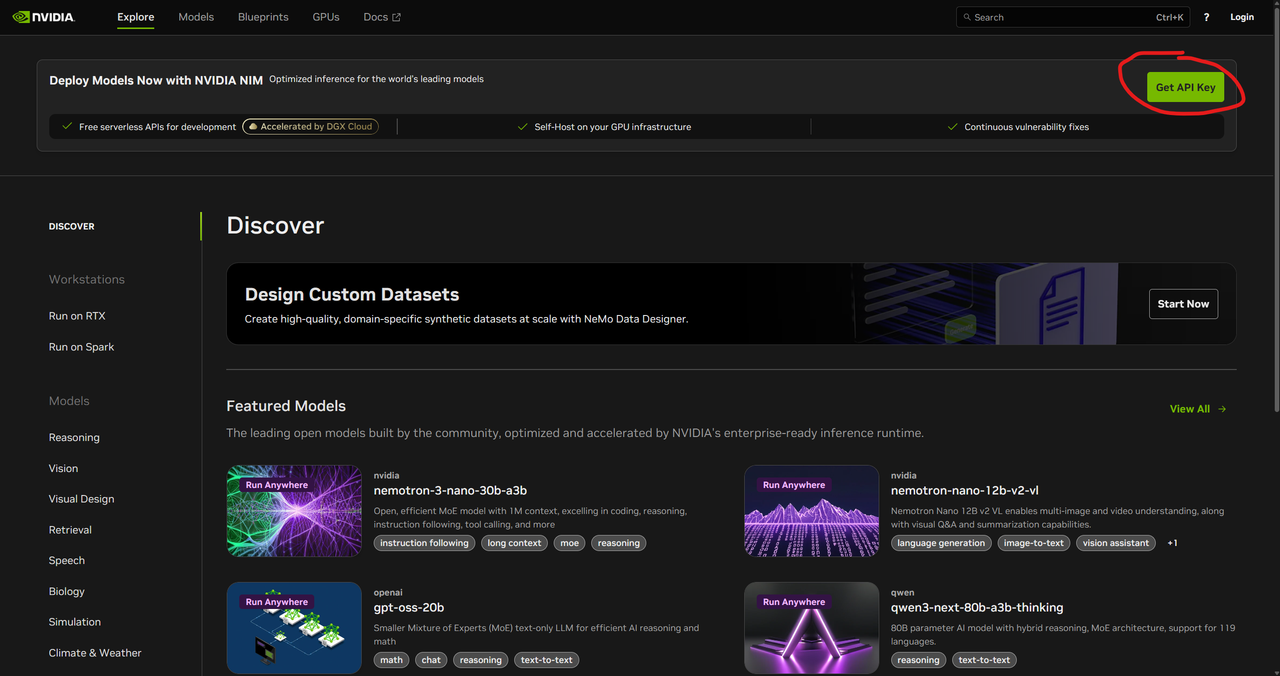This screenshot has width=1280, height=676.
Task: Click the chat tag
Action: (431, 660)
